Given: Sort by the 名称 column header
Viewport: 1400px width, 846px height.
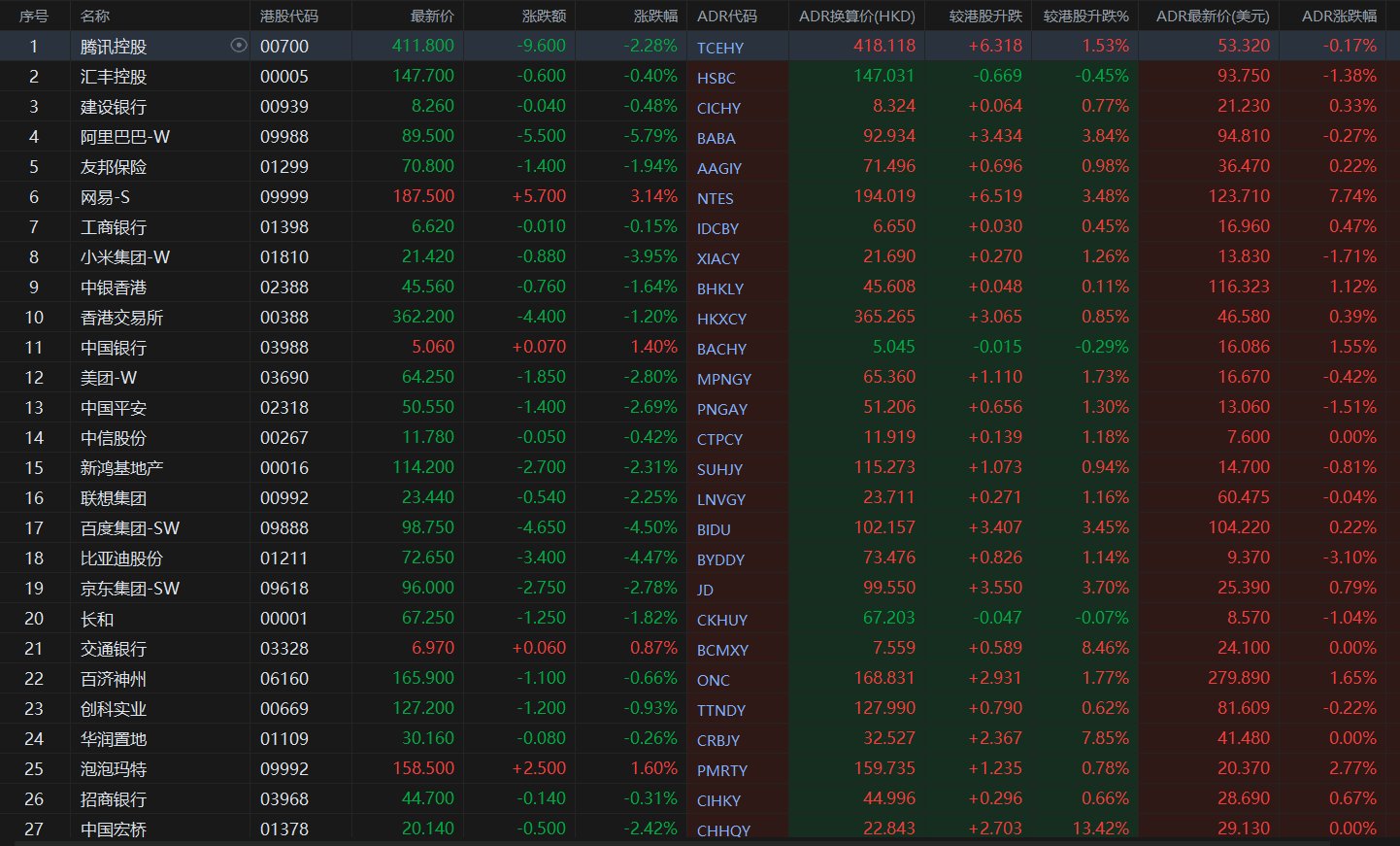Looking at the screenshot, I should click(95, 17).
